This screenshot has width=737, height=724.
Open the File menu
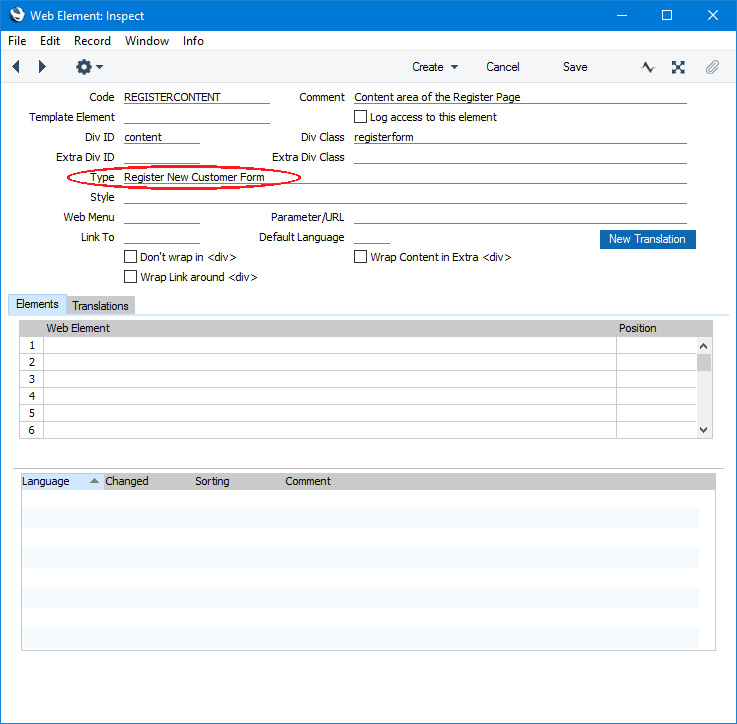point(17,41)
